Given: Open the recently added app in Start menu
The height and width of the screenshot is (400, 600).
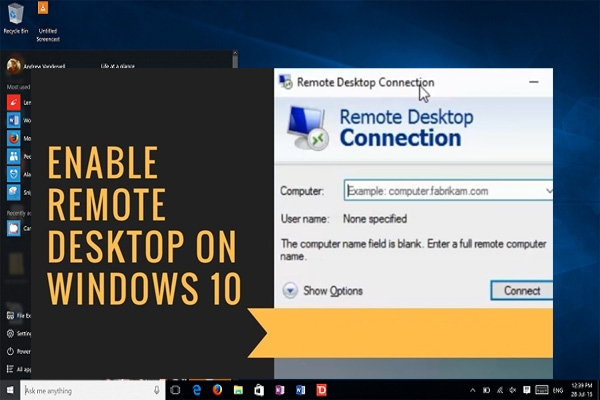Looking at the screenshot, I should click(13, 229).
